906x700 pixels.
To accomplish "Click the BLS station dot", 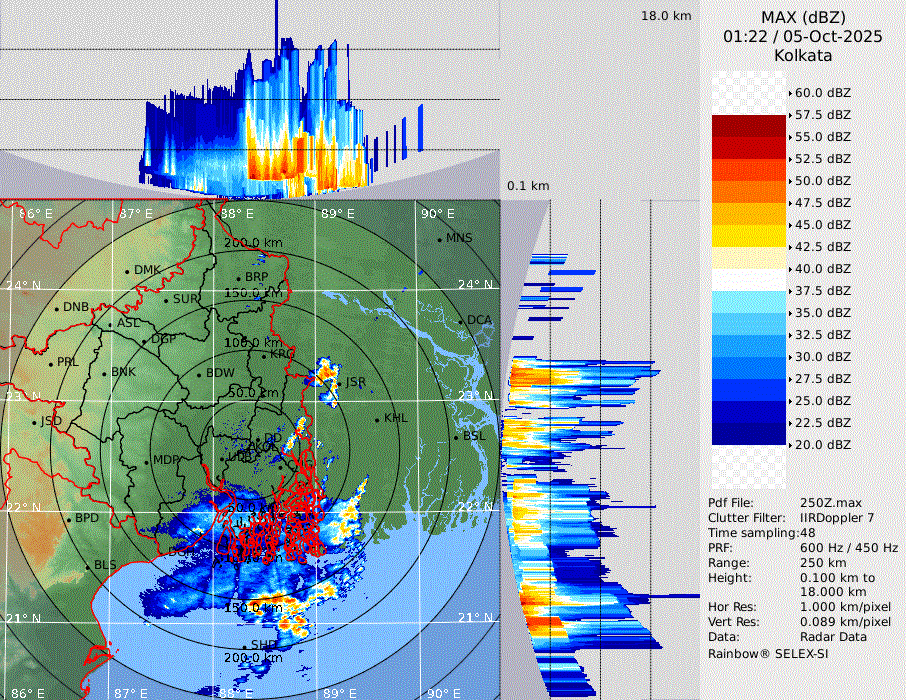I will click(87, 566).
